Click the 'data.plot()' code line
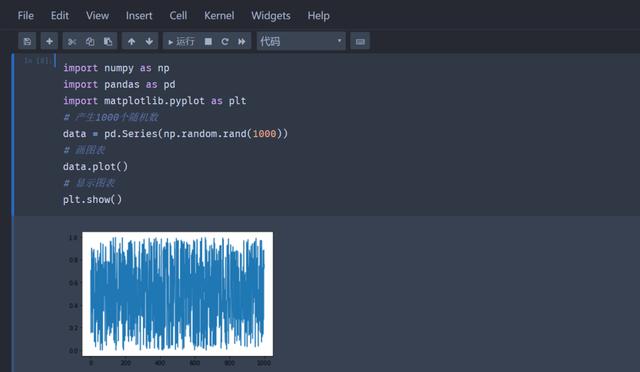 96,167
